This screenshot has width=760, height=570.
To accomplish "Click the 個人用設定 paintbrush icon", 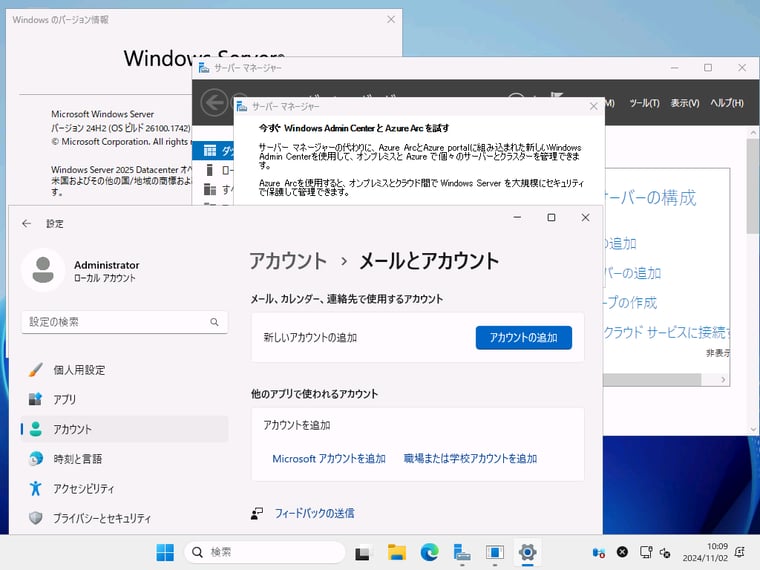I will coord(35,370).
